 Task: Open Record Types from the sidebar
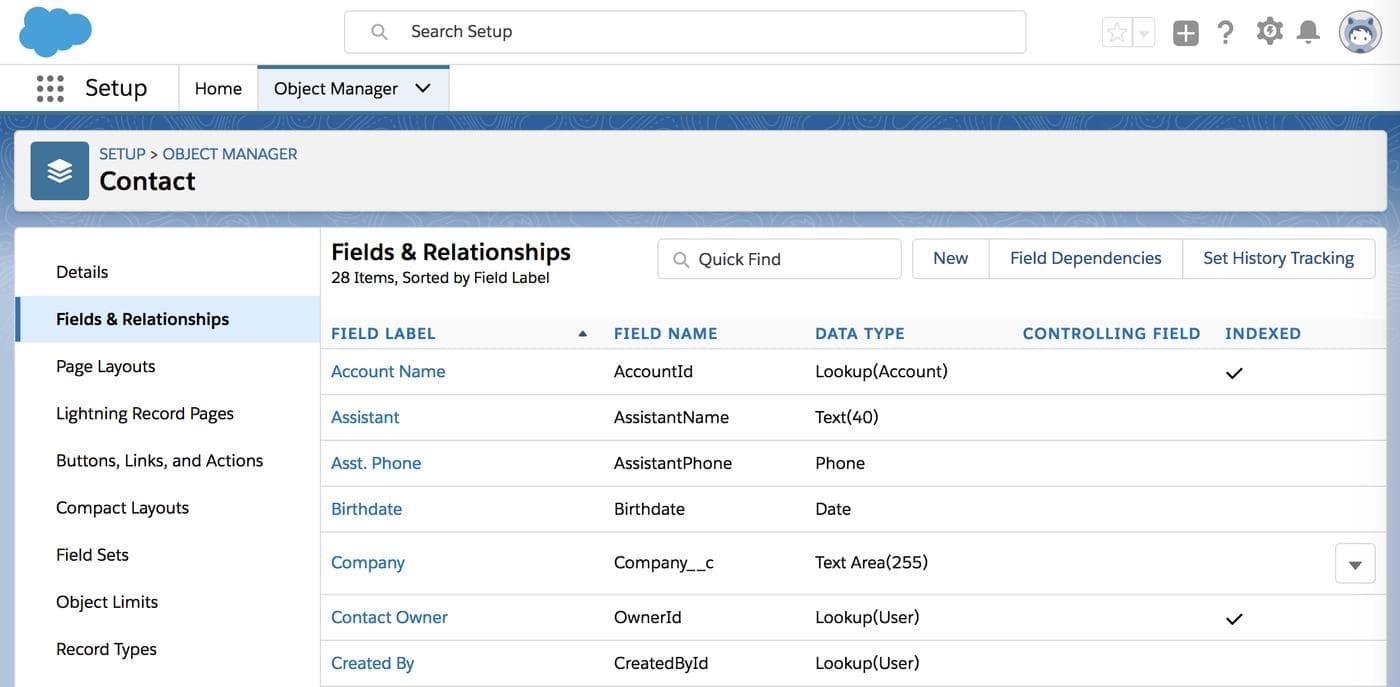(x=106, y=649)
